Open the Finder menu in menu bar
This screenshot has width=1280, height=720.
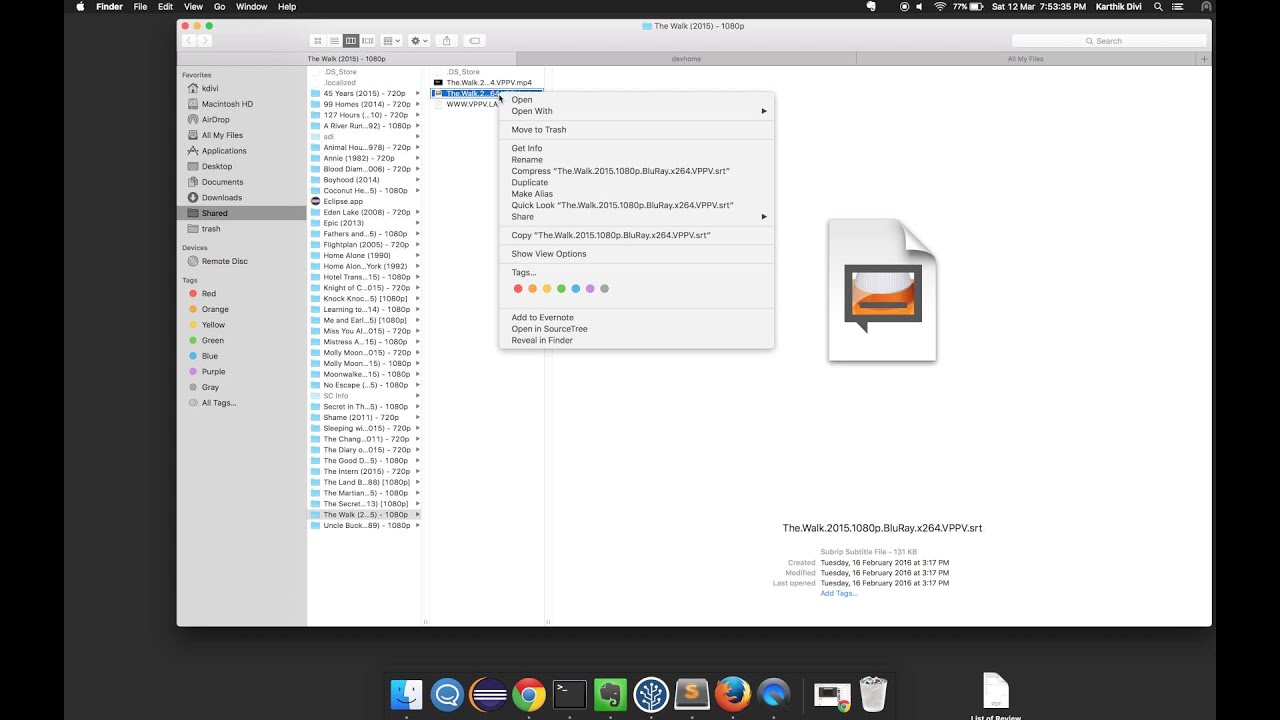tap(109, 7)
